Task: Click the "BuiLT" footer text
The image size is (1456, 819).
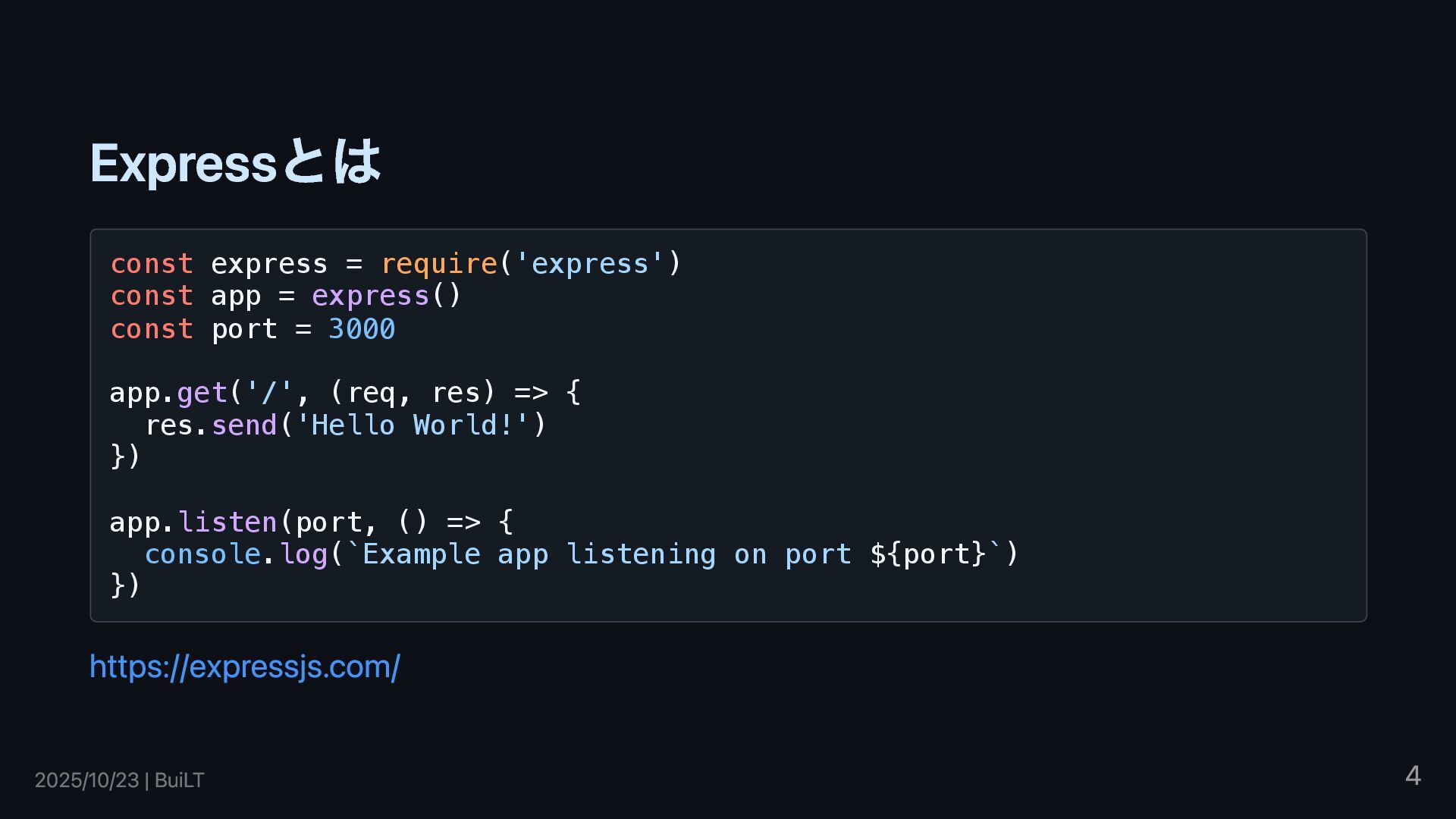Action: pos(180,780)
